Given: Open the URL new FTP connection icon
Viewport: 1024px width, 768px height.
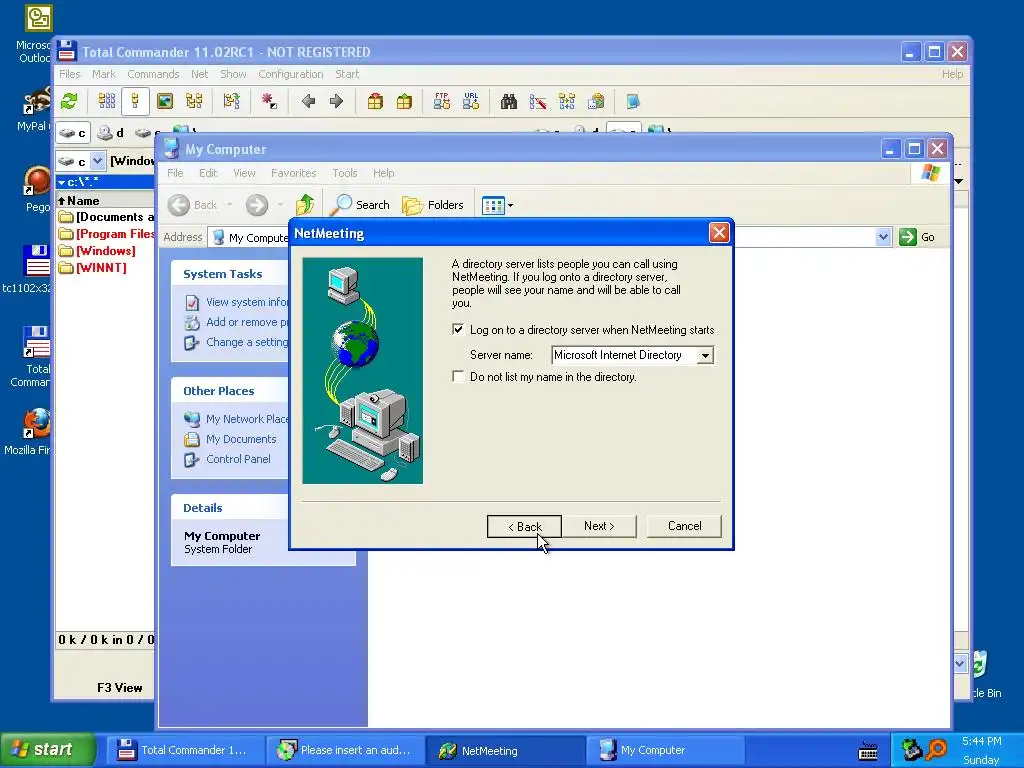Looking at the screenshot, I should tap(471, 101).
